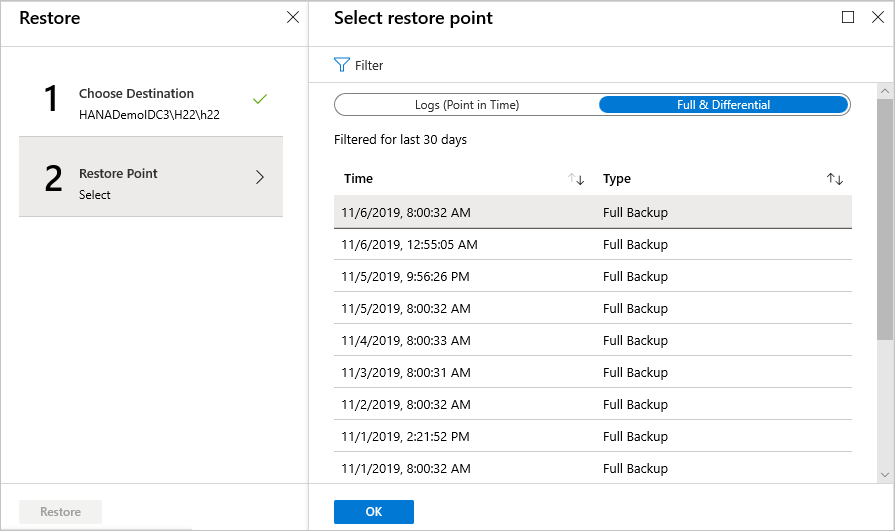Select the Full & Differential option

723,105
